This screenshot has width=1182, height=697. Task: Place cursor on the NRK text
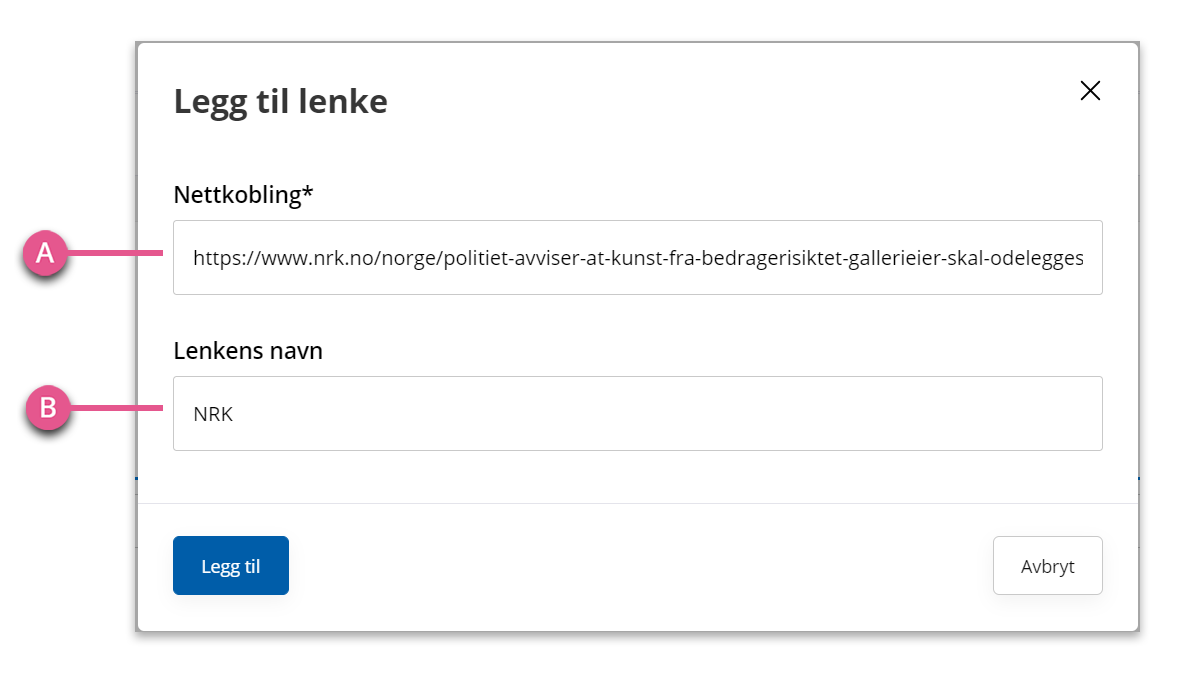pyautogui.click(x=213, y=414)
